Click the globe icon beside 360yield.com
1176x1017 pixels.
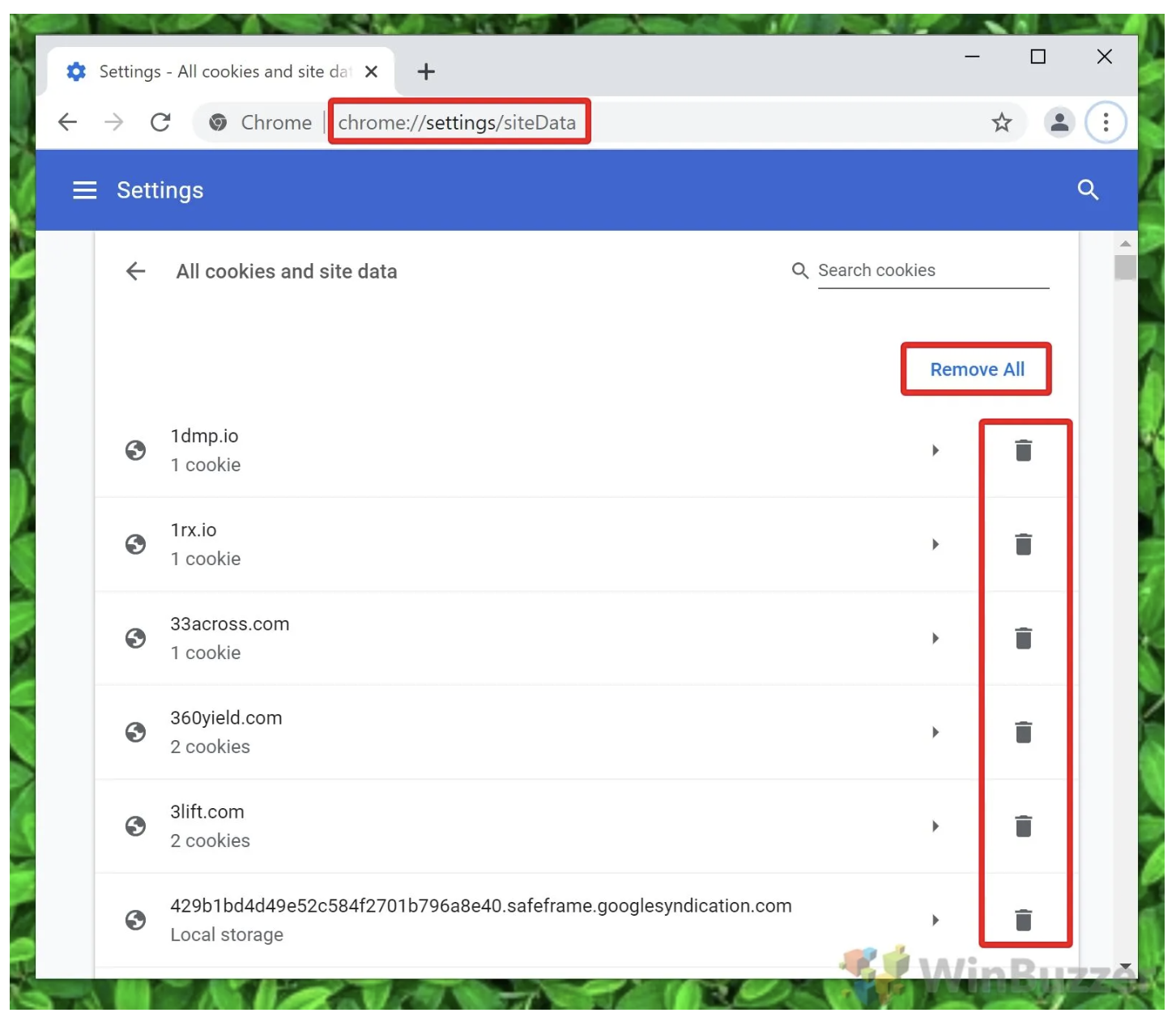(x=135, y=732)
